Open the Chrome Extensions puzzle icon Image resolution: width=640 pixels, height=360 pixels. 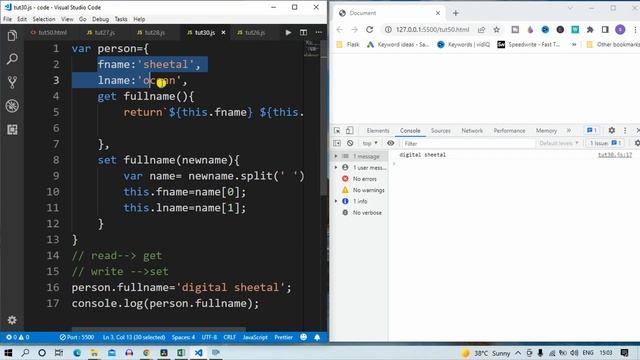pos(590,29)
